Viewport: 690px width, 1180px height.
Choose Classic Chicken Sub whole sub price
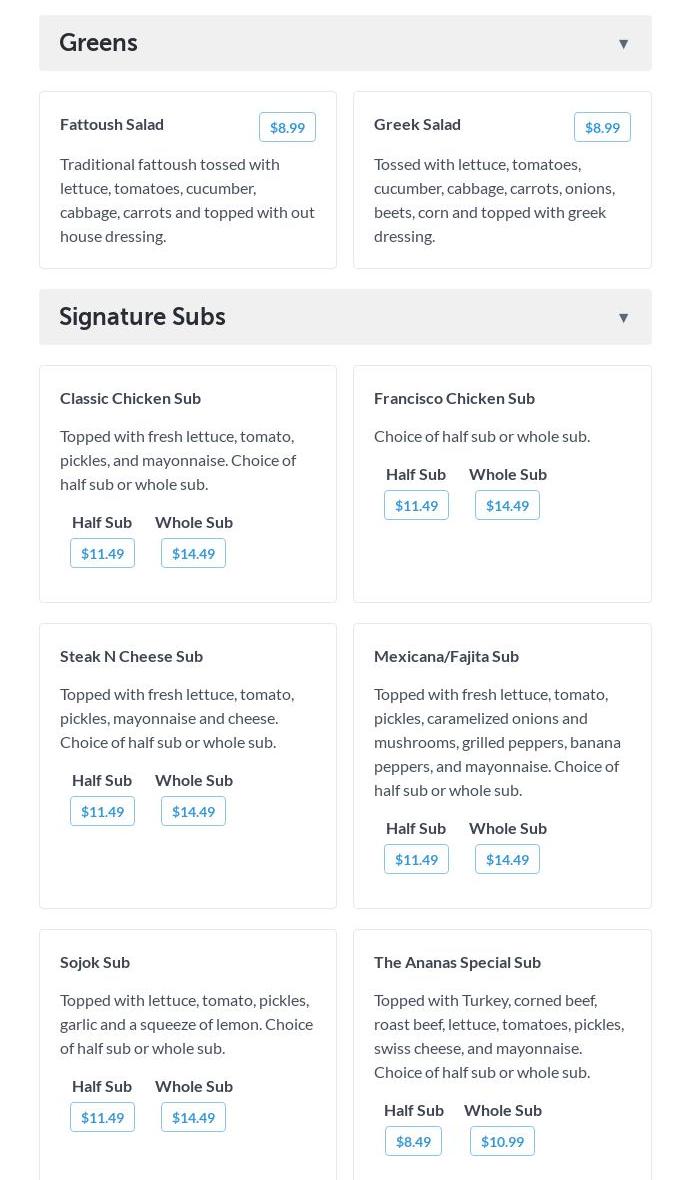pos(193,553)
